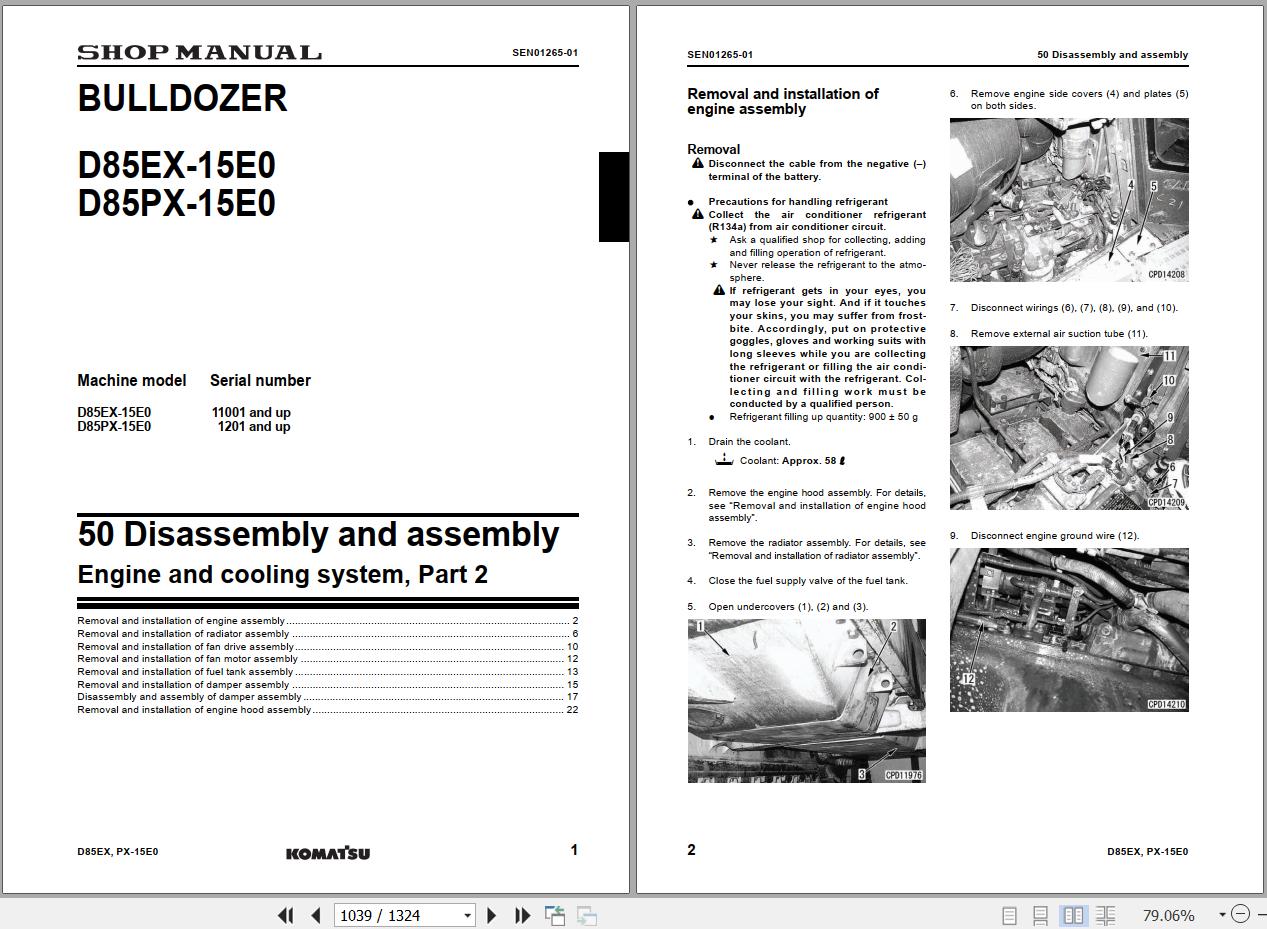The image size is (1267, 929).
Task: Click the wiring photo CPD14209
Action: click(x=1069, y=428)
